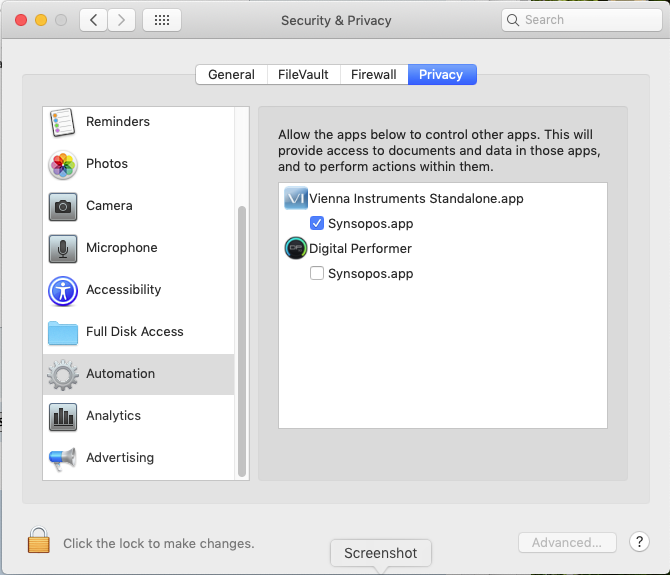Click the Screenshot tooltip button
Image resolution: width=670 pixels, height=575 pixels.
click(x=381, y=553)
